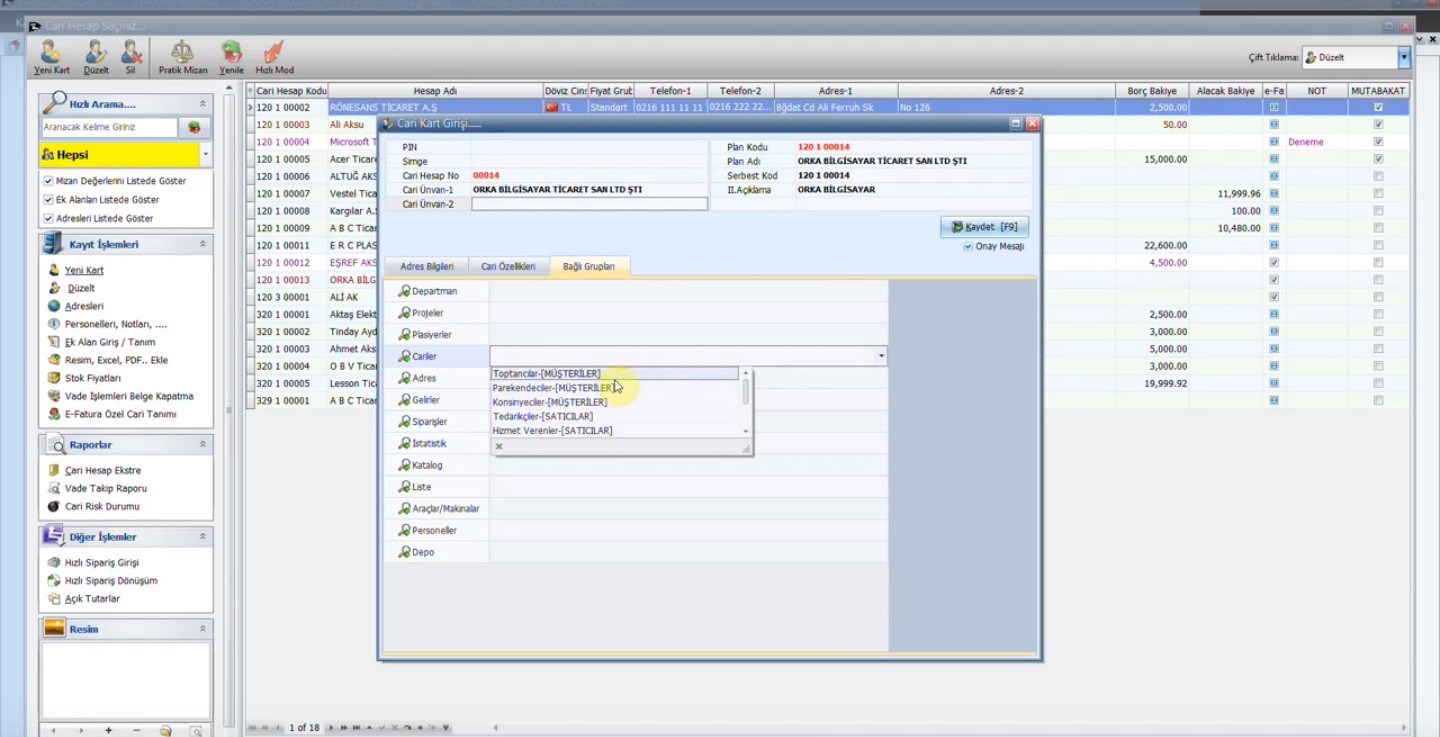Click the plus icon under Resim panel
The height and width of the screenshot is (737, 1440).
pyautogui.click(x=109, y=730)
